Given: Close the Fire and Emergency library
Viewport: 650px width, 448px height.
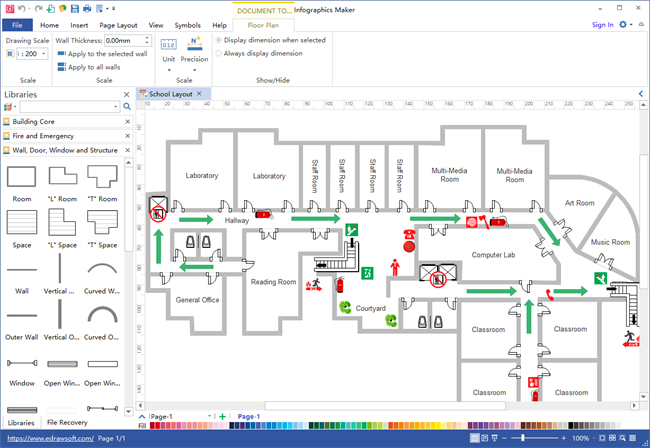Looking at the screenshot, I should click(x=126, y=135).
